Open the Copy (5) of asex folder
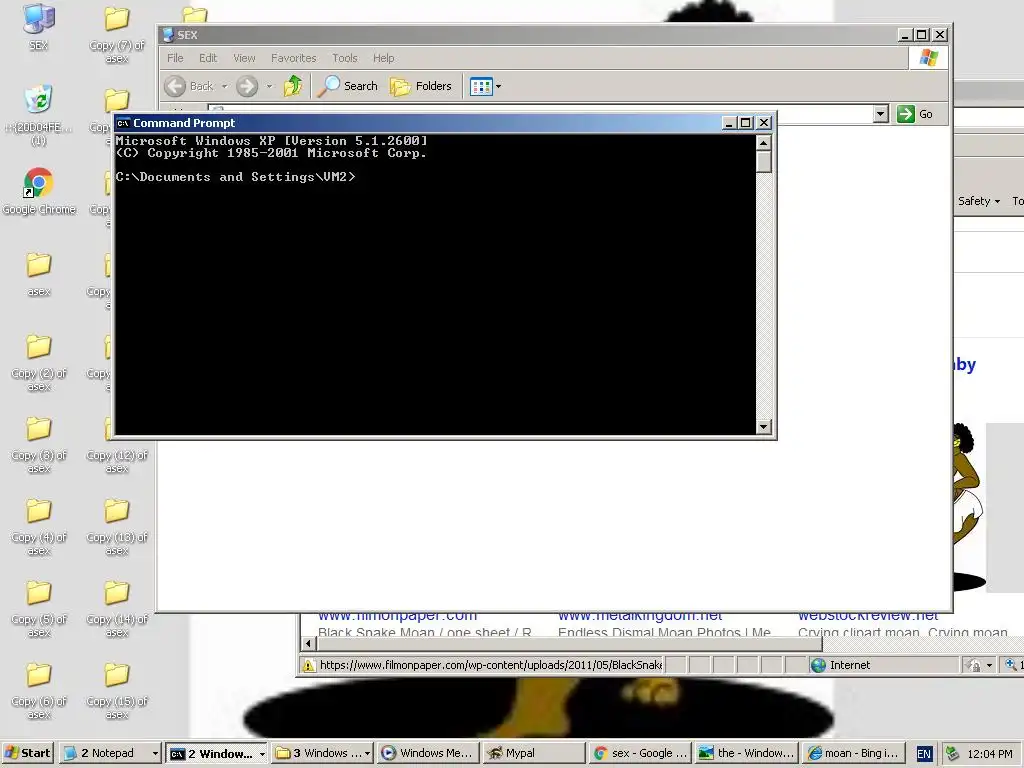The height and width of the screenshot is (768, 1024). [x=39, y=609]
